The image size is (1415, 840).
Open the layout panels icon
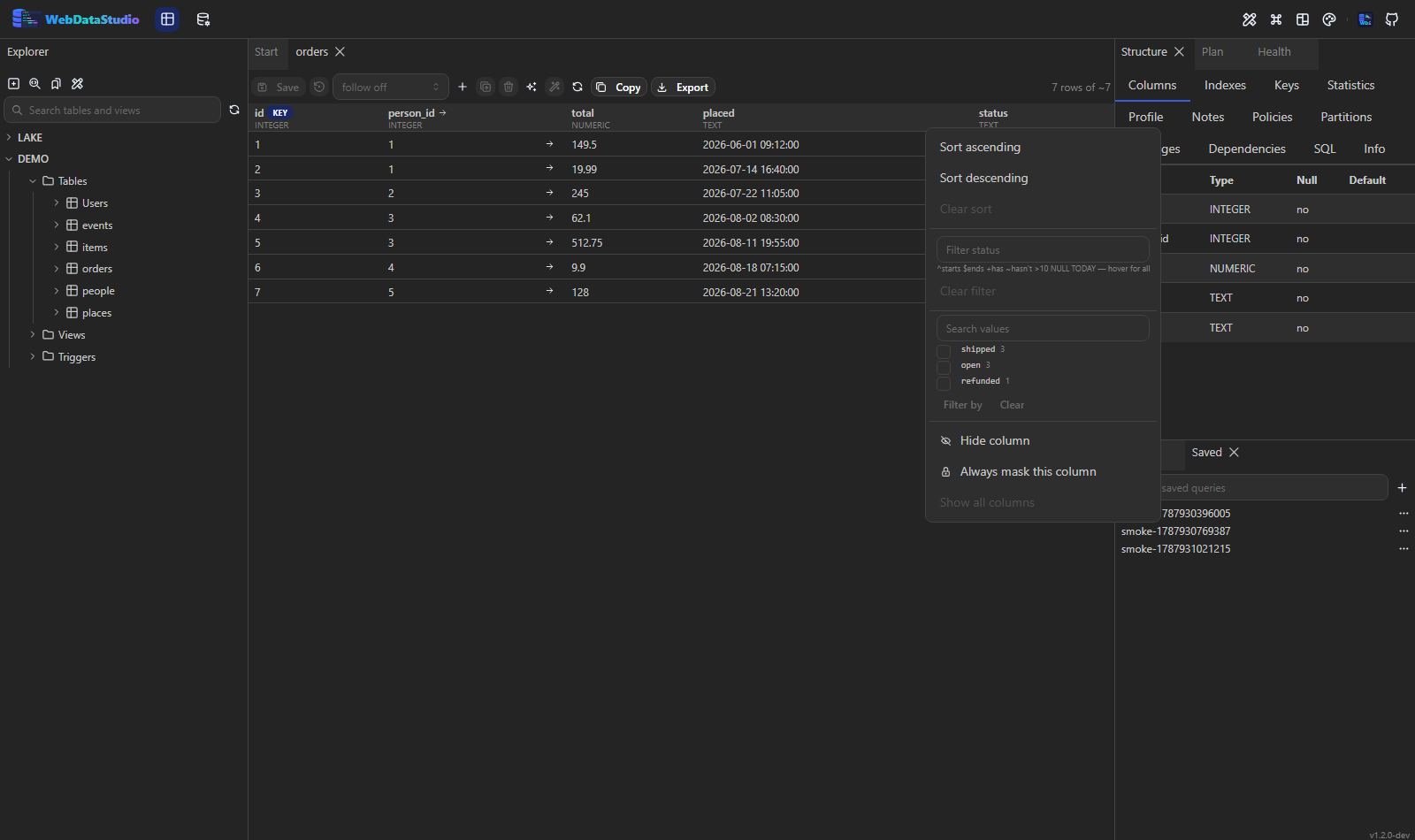[1303, 19]
